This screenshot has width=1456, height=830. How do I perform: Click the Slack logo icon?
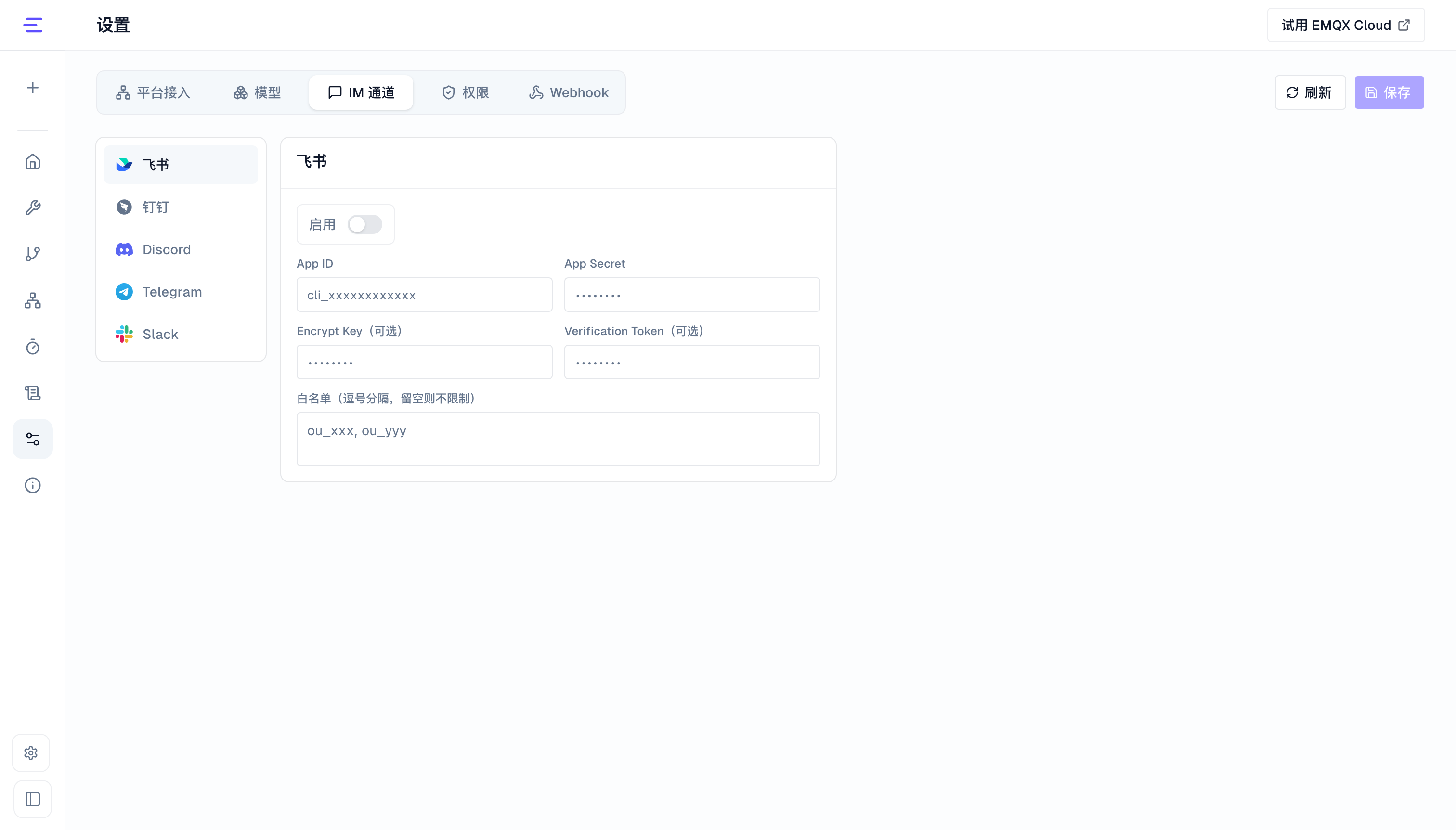[x=124, y=334]
